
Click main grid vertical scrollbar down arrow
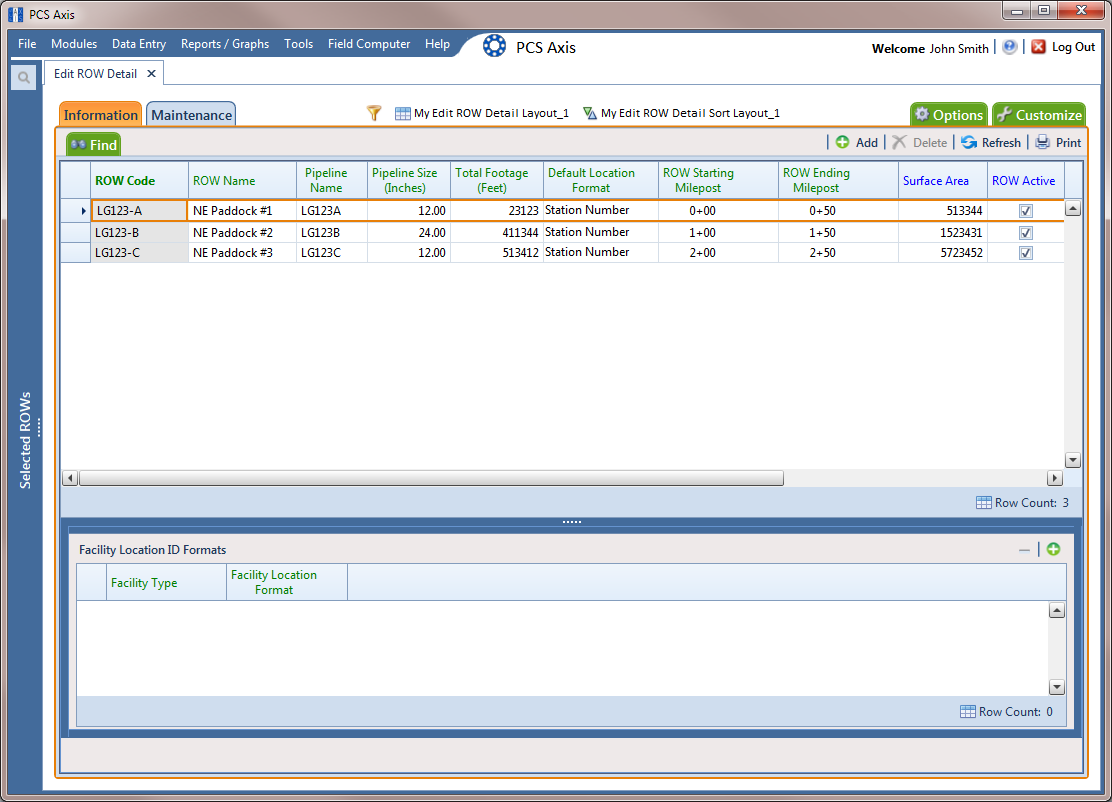click(x=1073, y=460)
